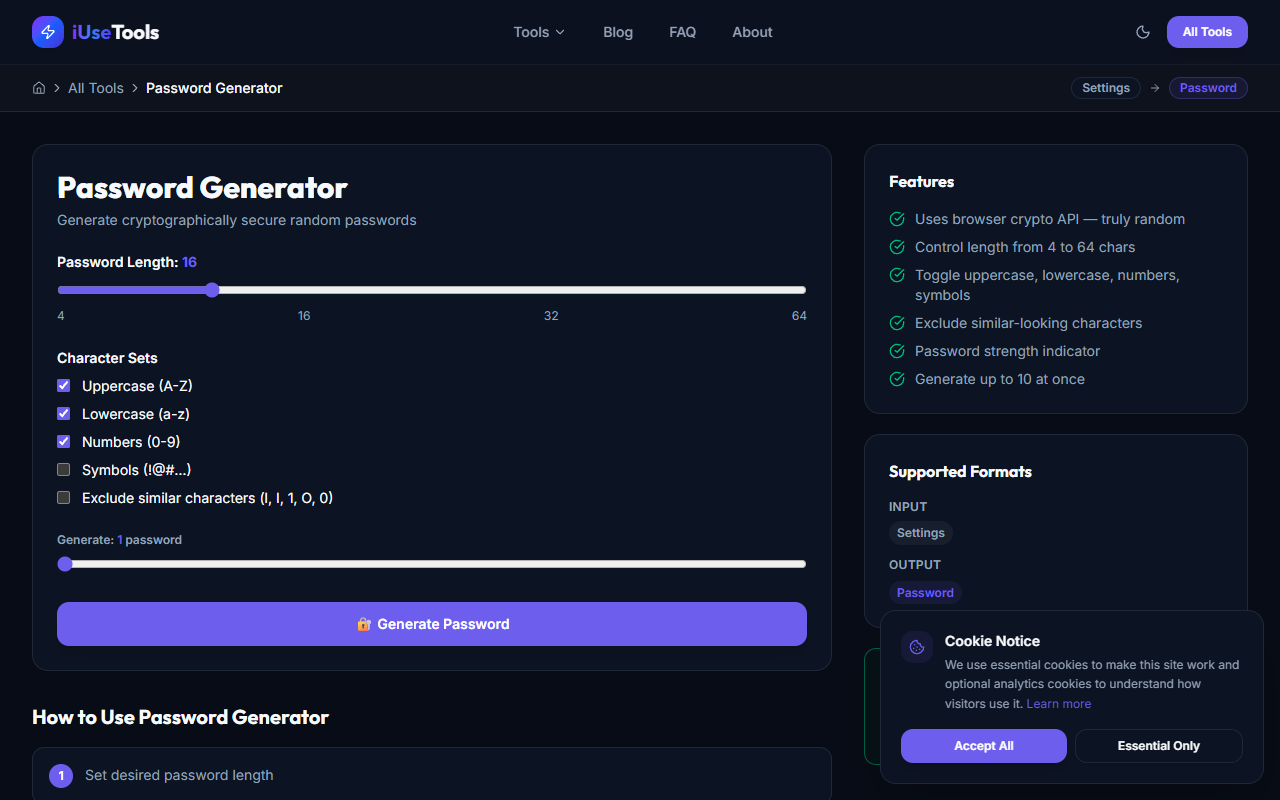Screen dimensions: 1280x800
Task: Click the Generate Password button
Action: (431, 623)
